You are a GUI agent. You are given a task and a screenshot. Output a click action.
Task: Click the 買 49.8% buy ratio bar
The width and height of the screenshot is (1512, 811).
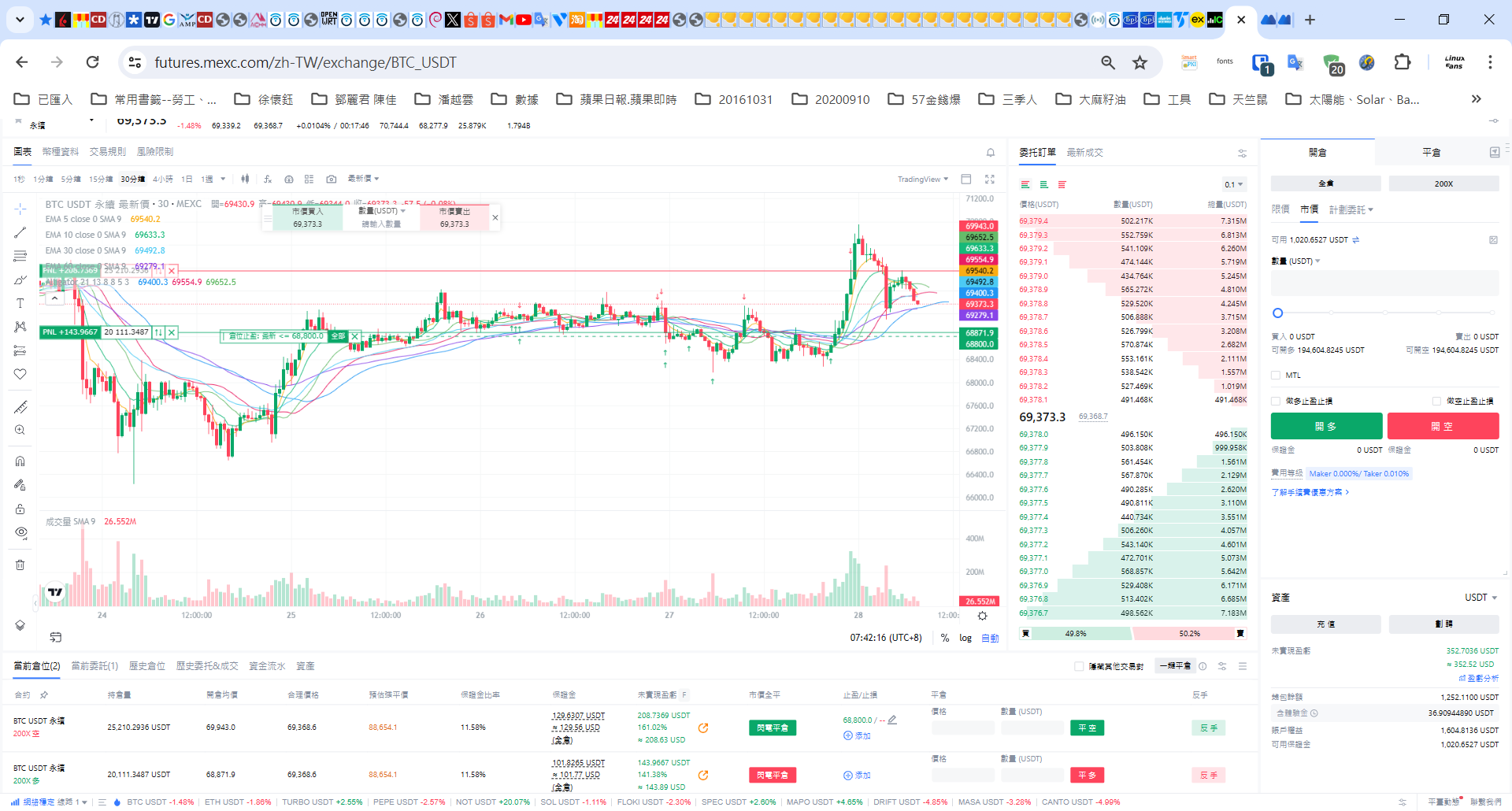click(1076, 633)
